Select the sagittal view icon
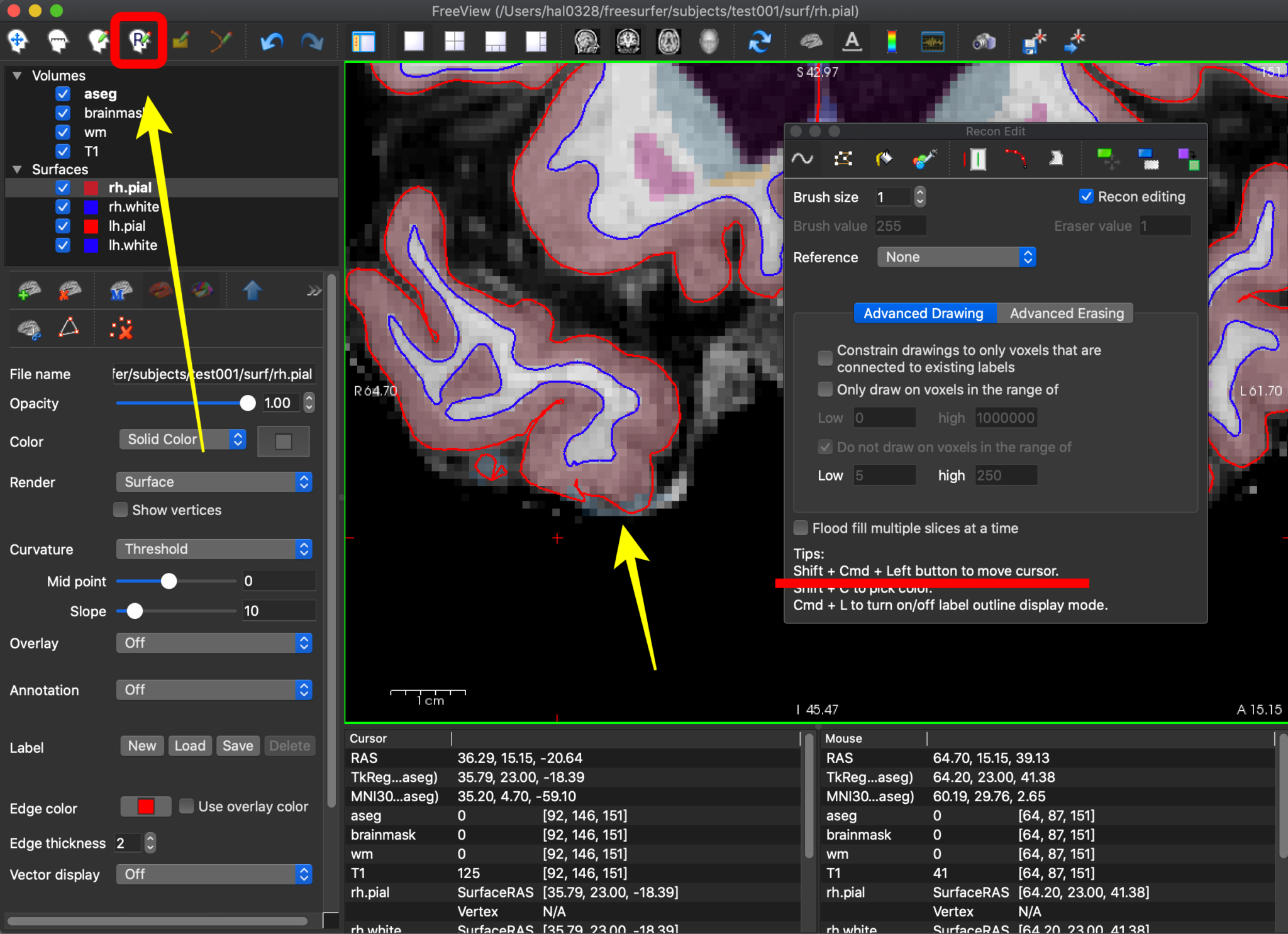This screenshot has width=1288, height=934. [x=586, y=42]
